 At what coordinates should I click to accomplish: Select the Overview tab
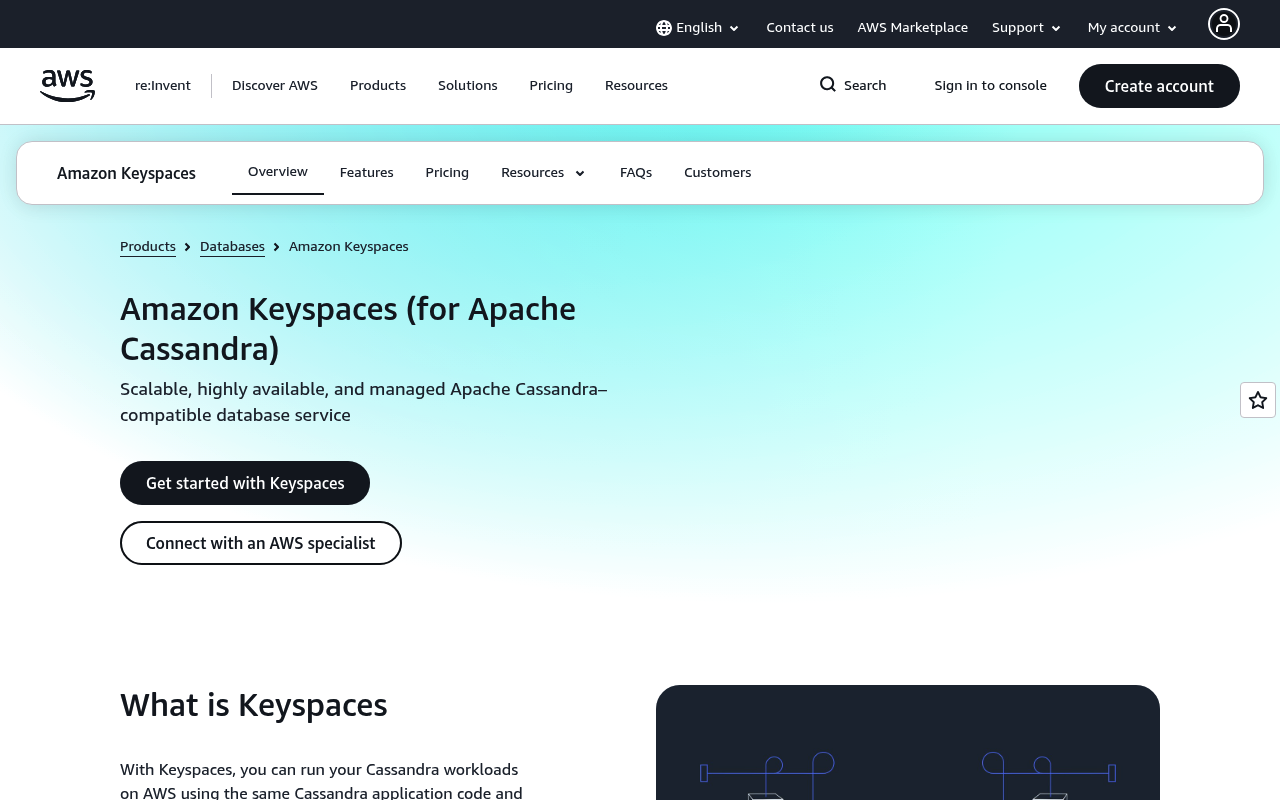278,172
